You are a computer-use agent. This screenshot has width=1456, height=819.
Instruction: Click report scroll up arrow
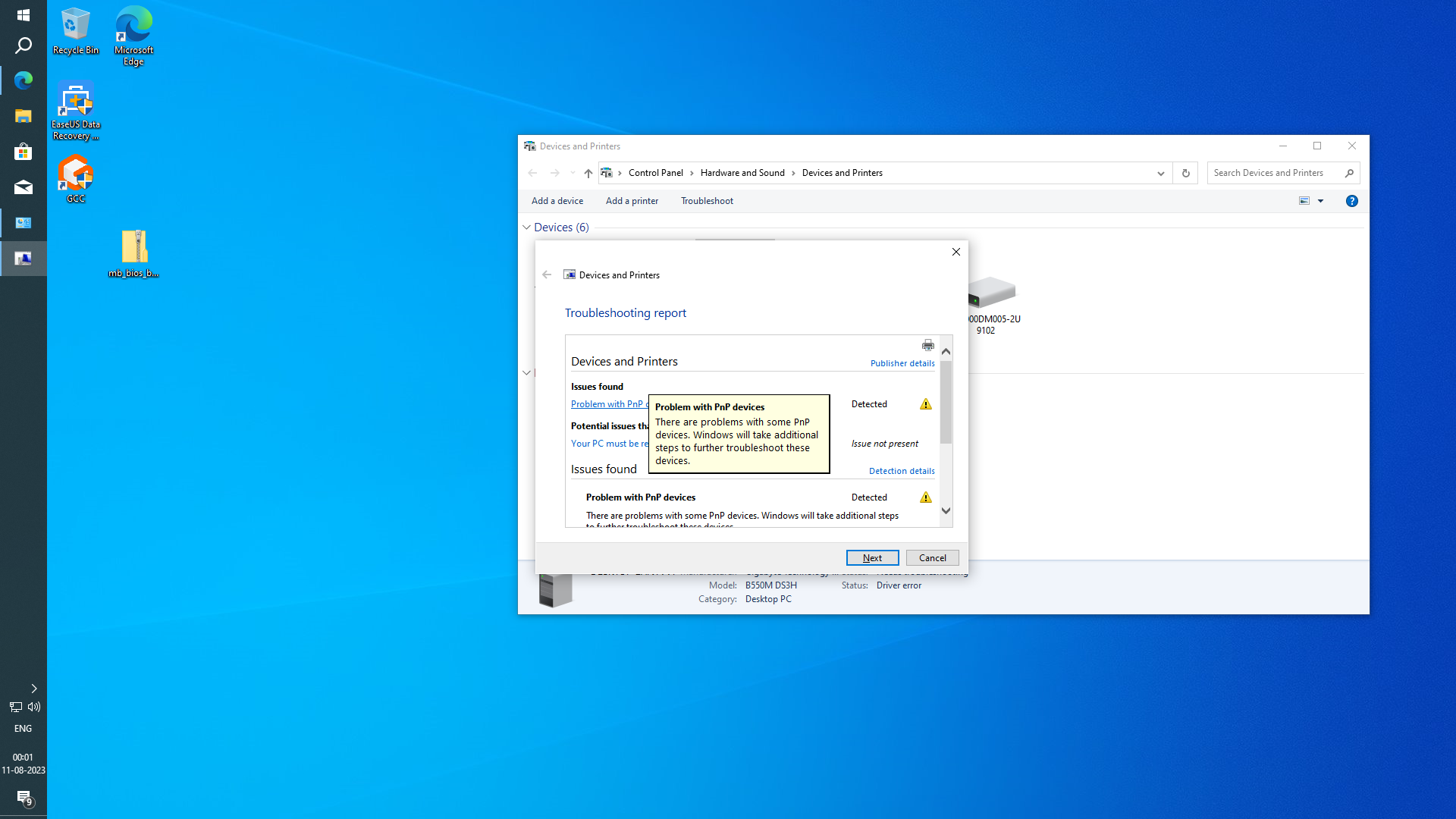point(946,351)
